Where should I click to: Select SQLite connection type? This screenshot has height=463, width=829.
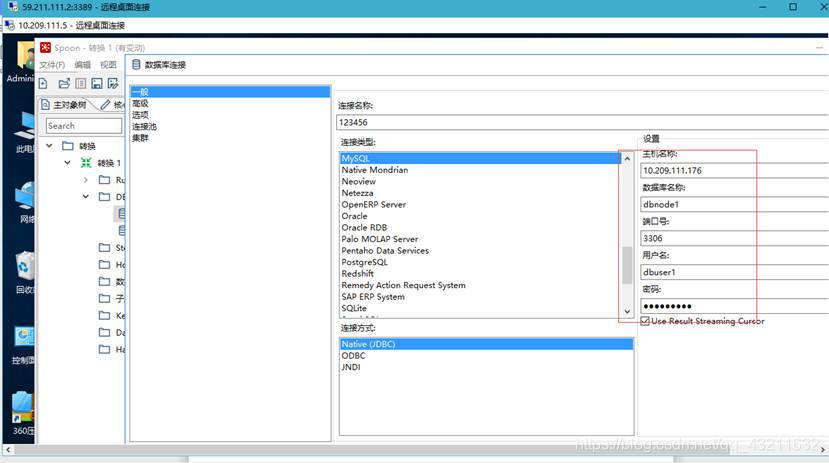480,308
